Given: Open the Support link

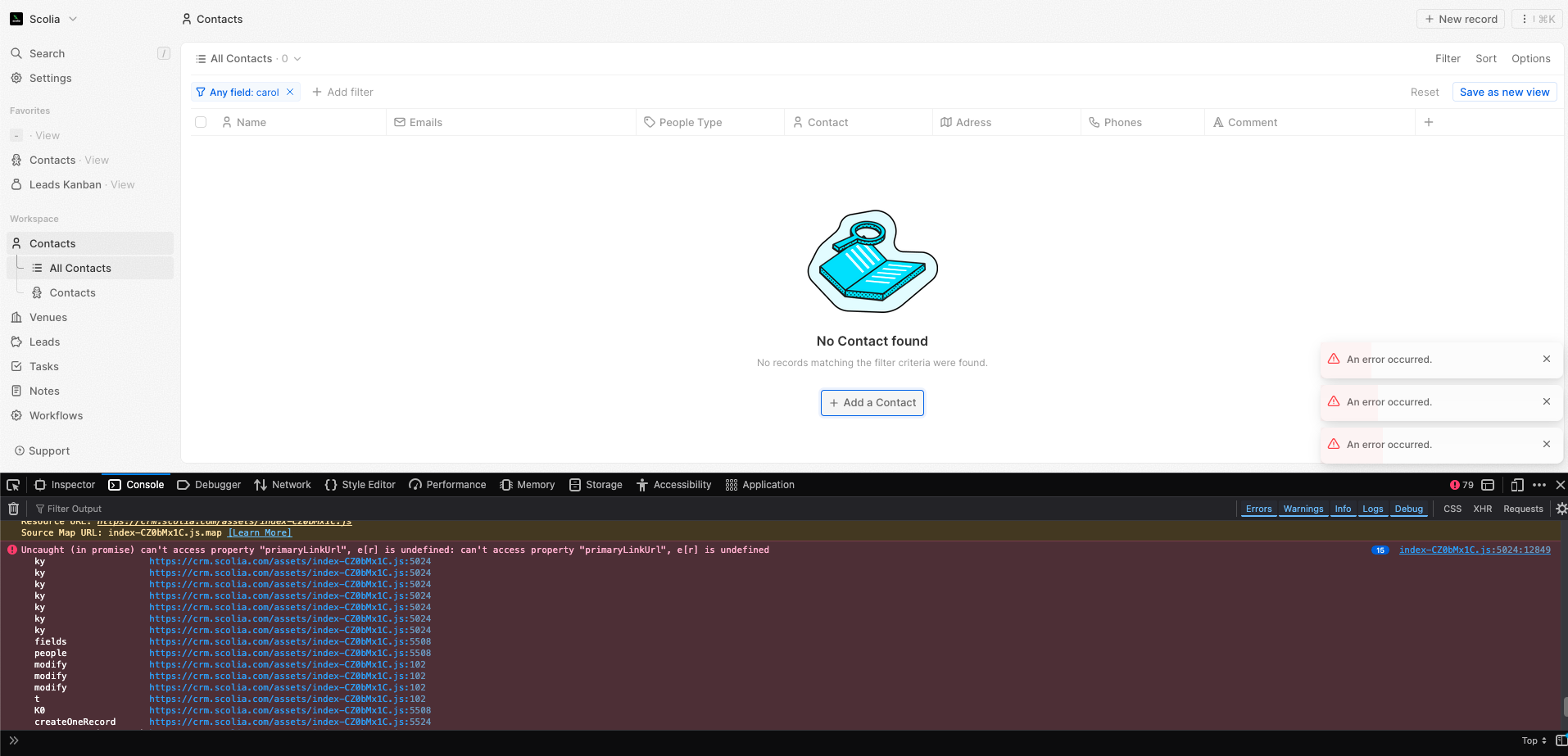Looking at the screenshot, I should point(43,450).
